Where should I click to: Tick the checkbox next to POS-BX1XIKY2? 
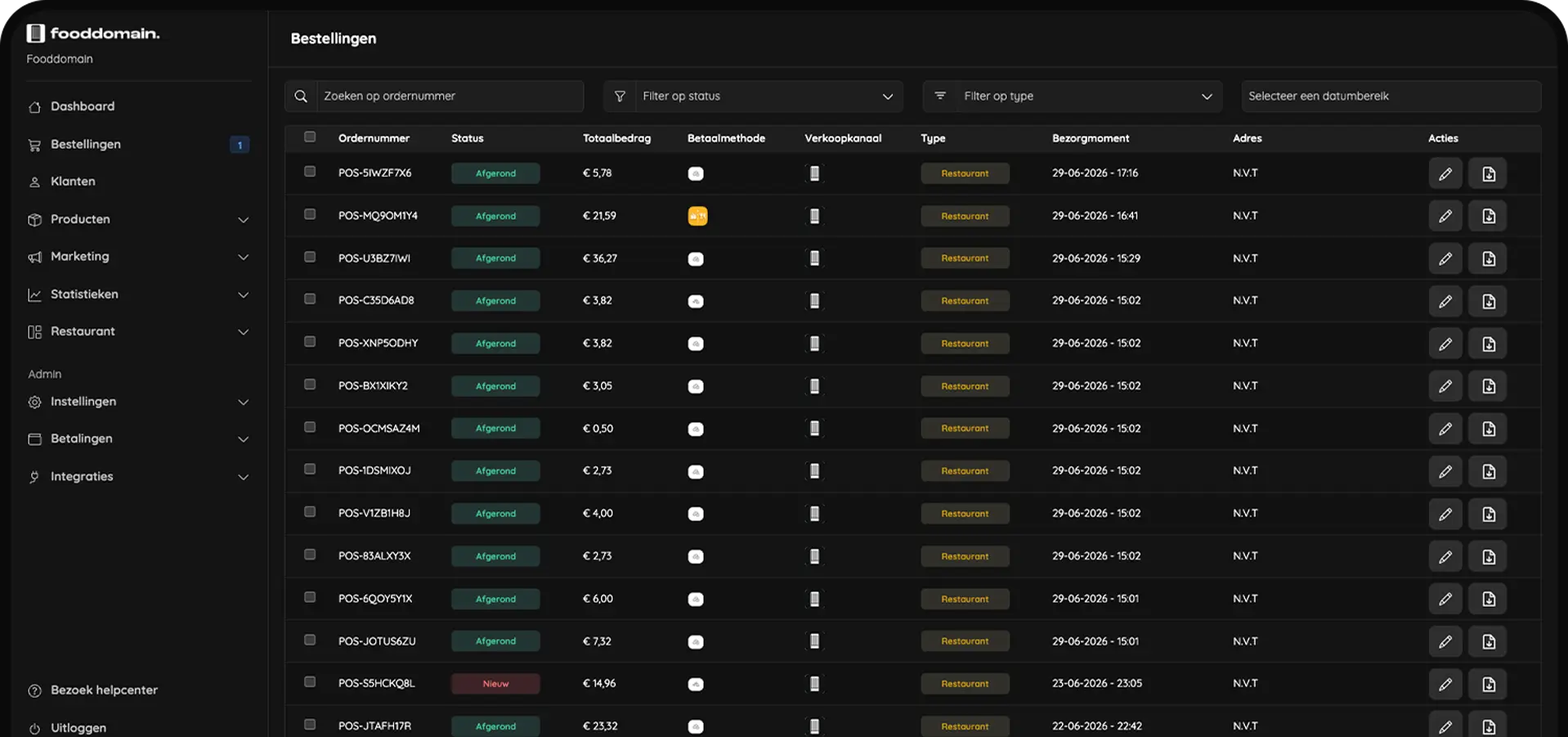310,384
